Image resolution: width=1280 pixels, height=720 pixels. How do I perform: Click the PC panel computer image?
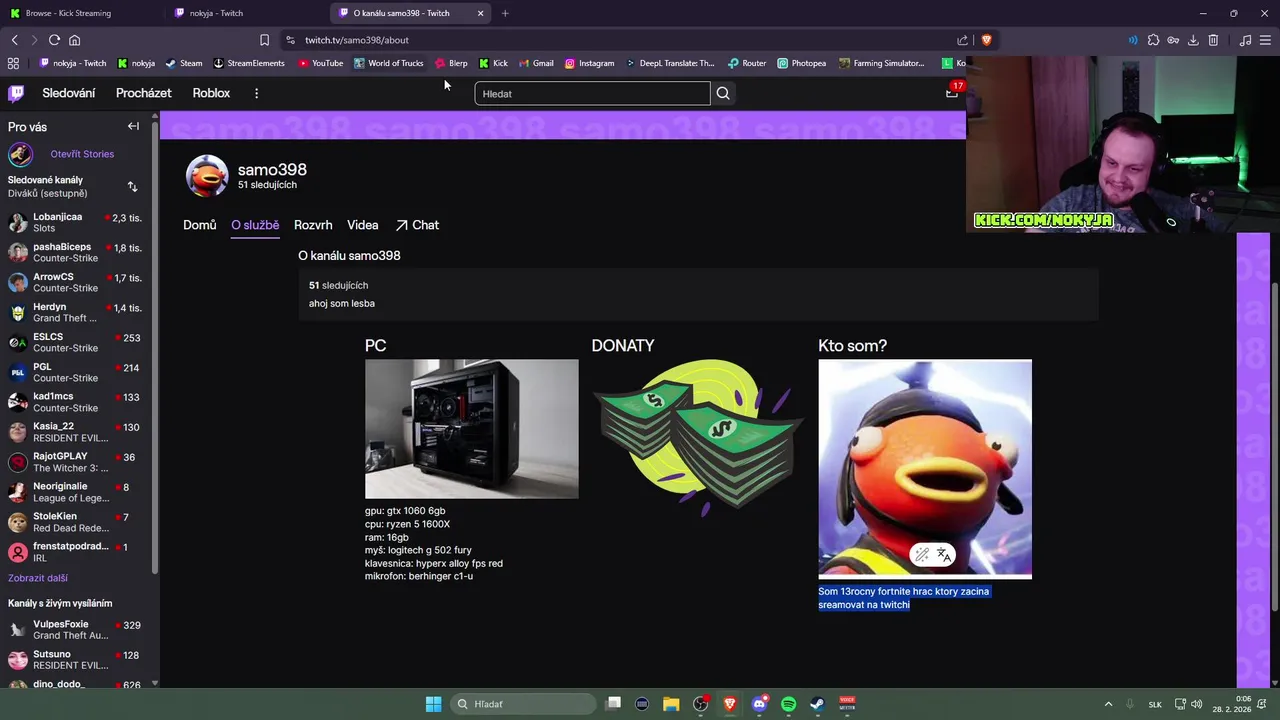pyautogui.click(x=471, y=429)
